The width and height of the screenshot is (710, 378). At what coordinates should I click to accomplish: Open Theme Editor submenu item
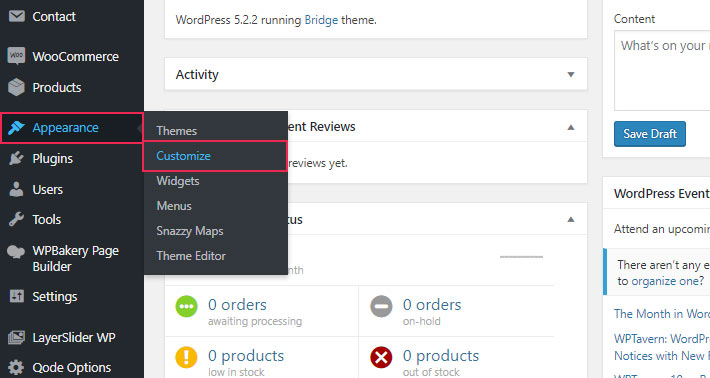click(x=191, y=256)
